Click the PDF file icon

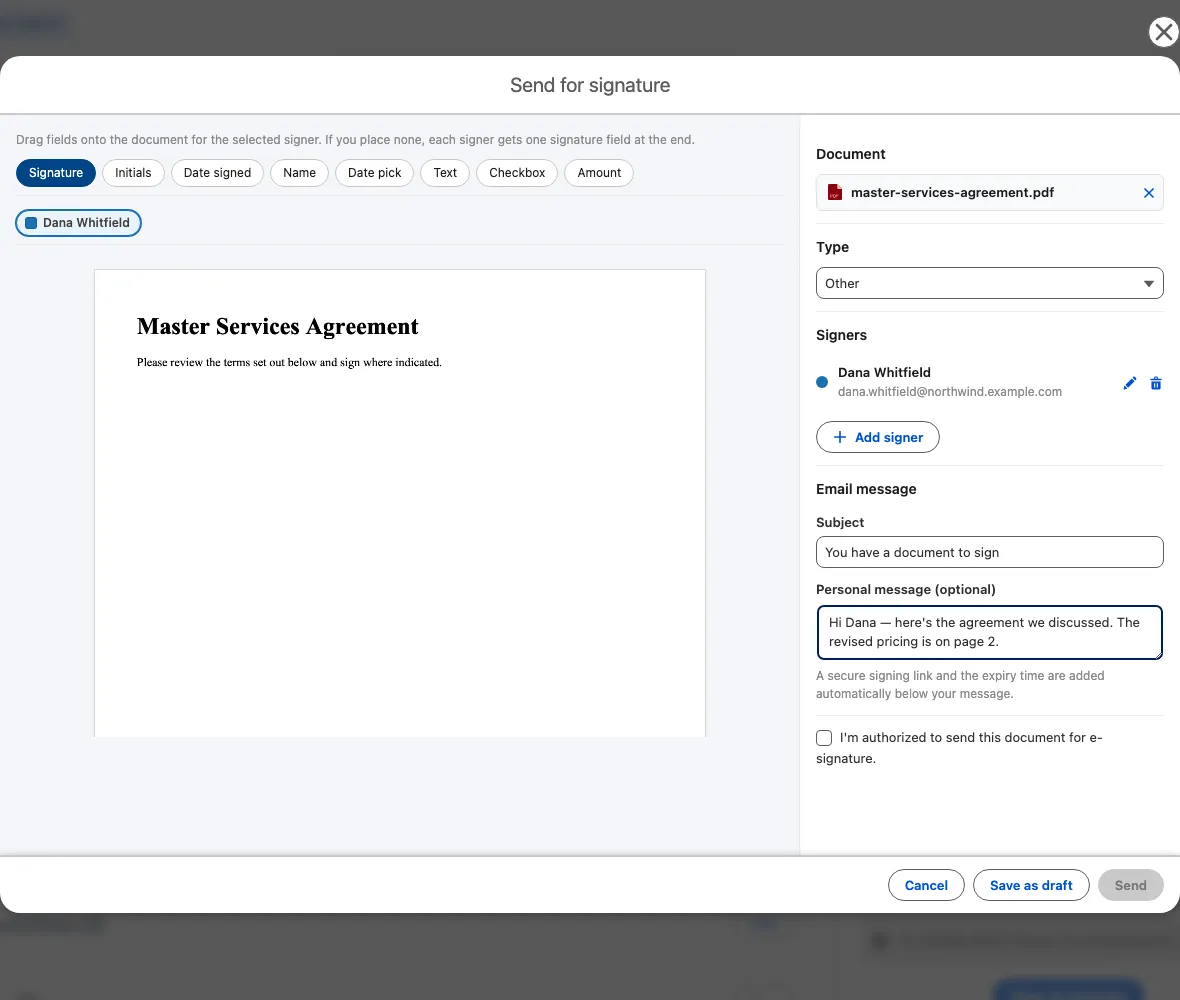pyautogui.click(x=835, y=193)
